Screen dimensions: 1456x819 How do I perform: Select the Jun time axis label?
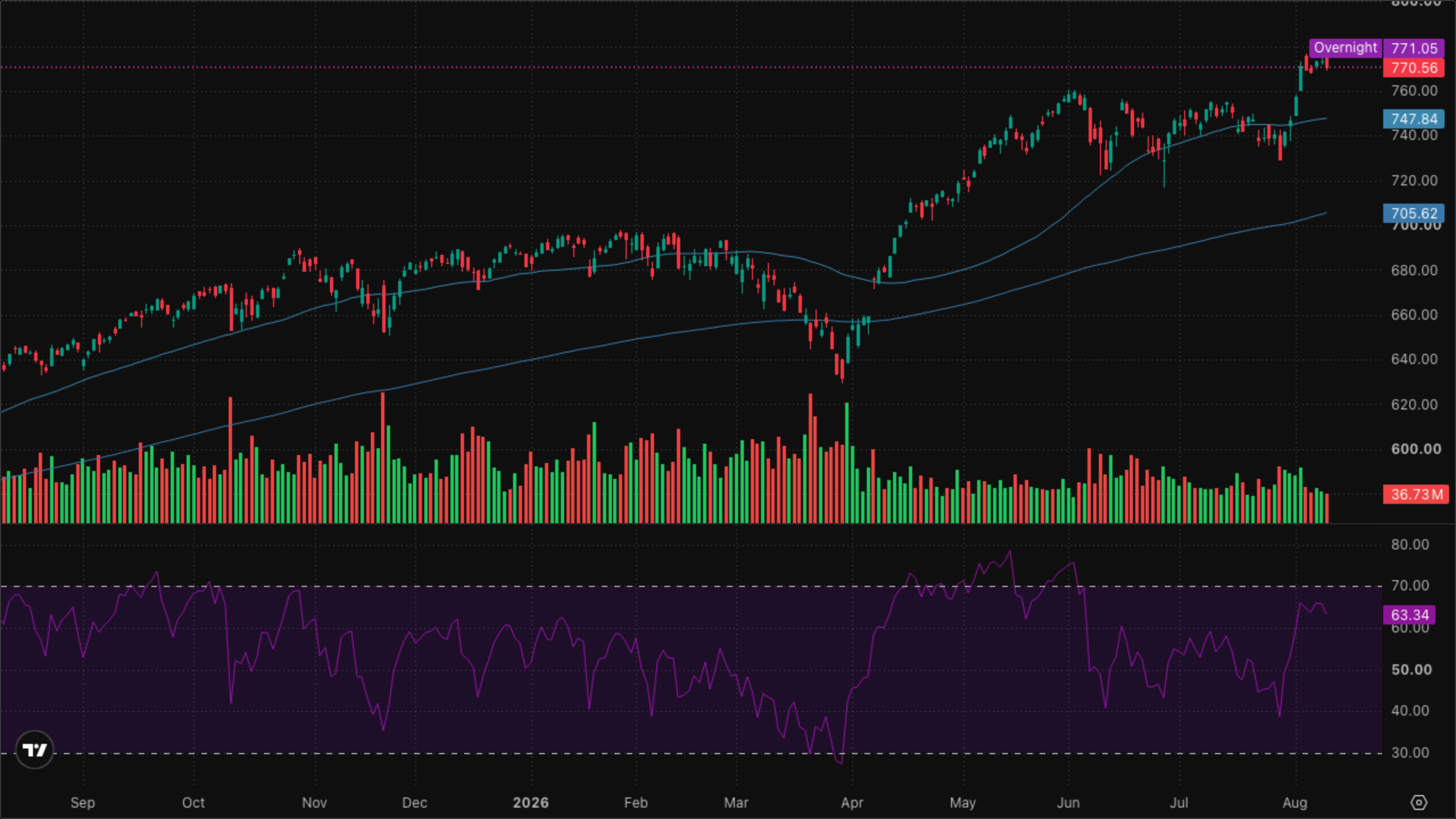[1068, 803]
